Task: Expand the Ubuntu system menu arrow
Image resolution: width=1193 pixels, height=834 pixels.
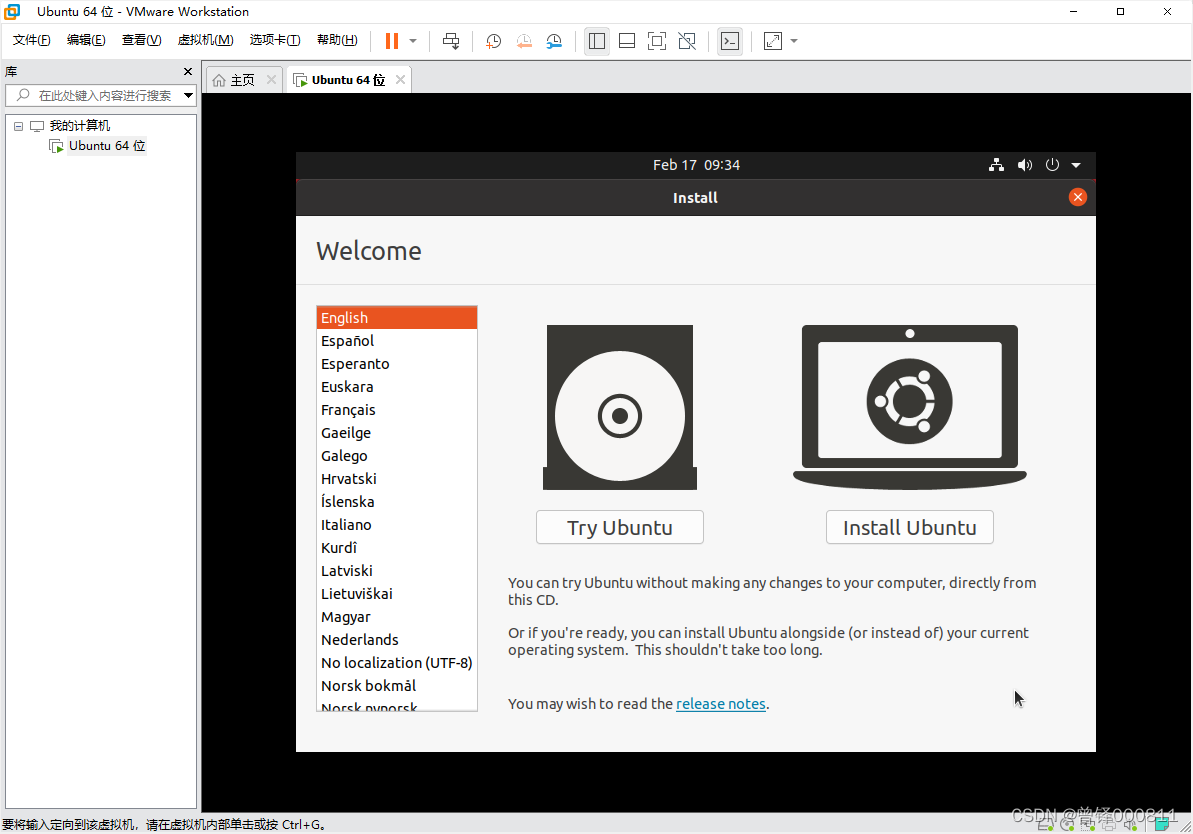Action: 1076,165
